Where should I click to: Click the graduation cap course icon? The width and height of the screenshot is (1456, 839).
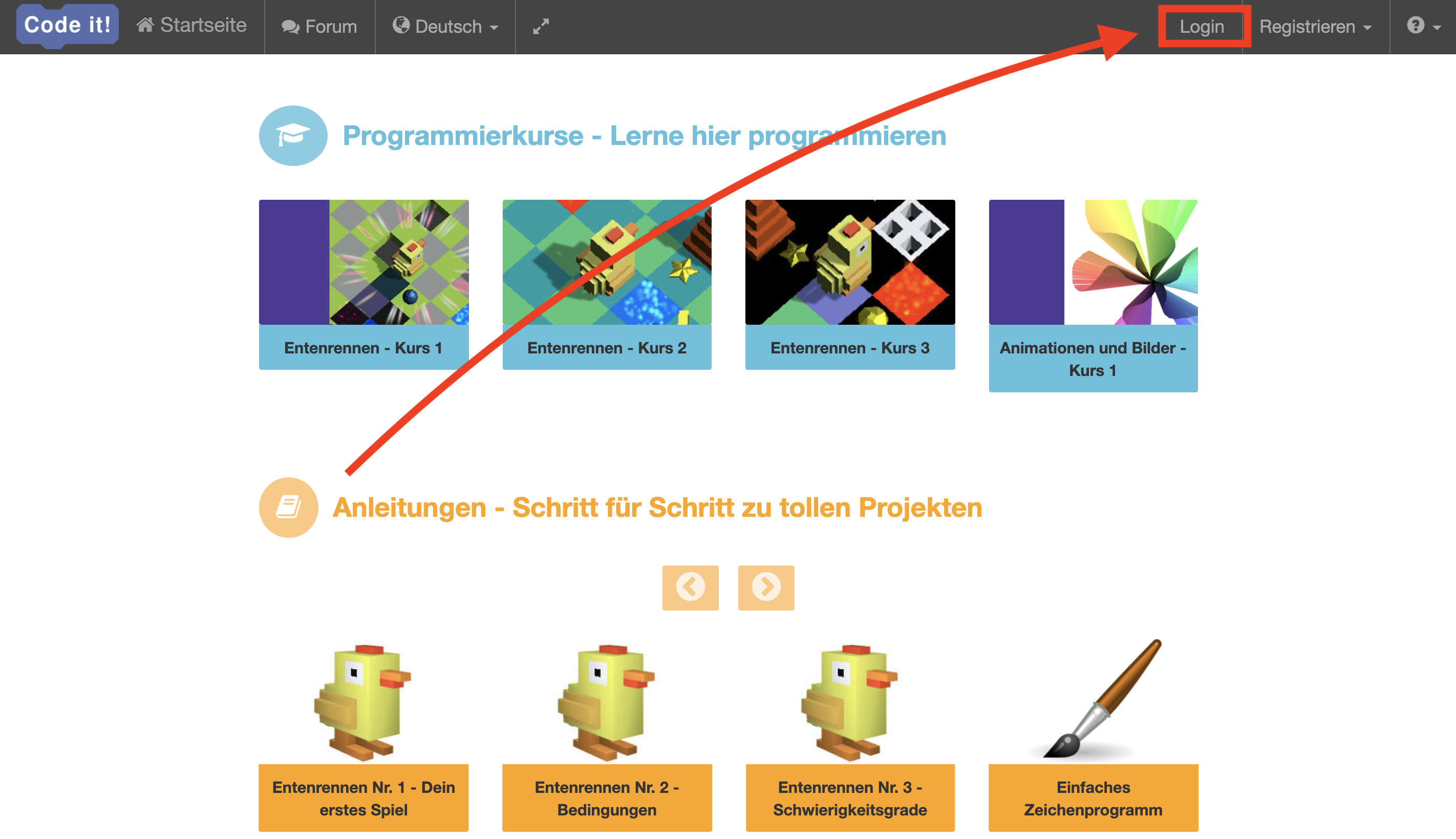point(293,135)
